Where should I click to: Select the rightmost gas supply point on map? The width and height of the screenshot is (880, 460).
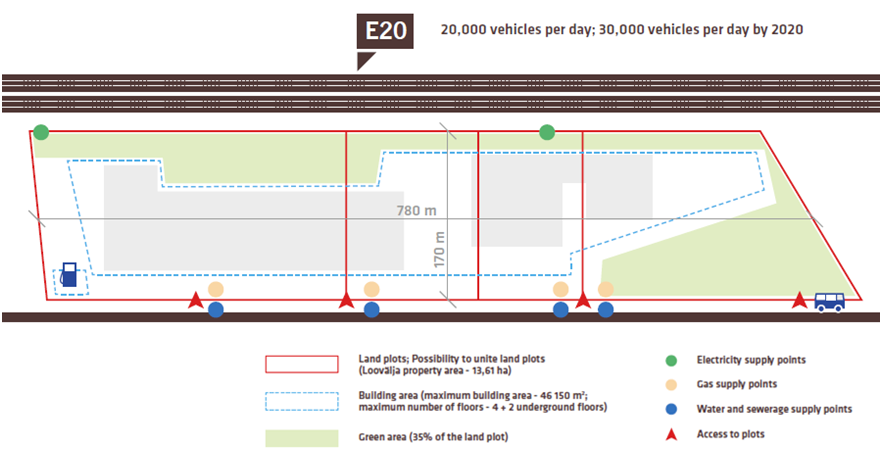pos(605,289)
